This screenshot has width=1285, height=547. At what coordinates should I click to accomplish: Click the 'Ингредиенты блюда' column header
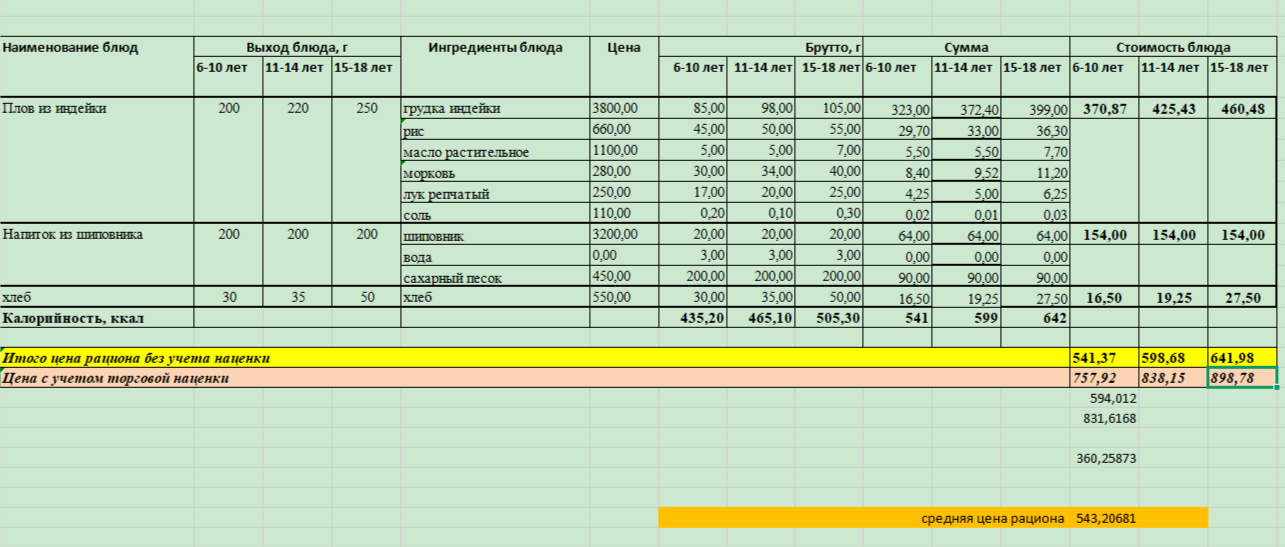coord(495,47)
